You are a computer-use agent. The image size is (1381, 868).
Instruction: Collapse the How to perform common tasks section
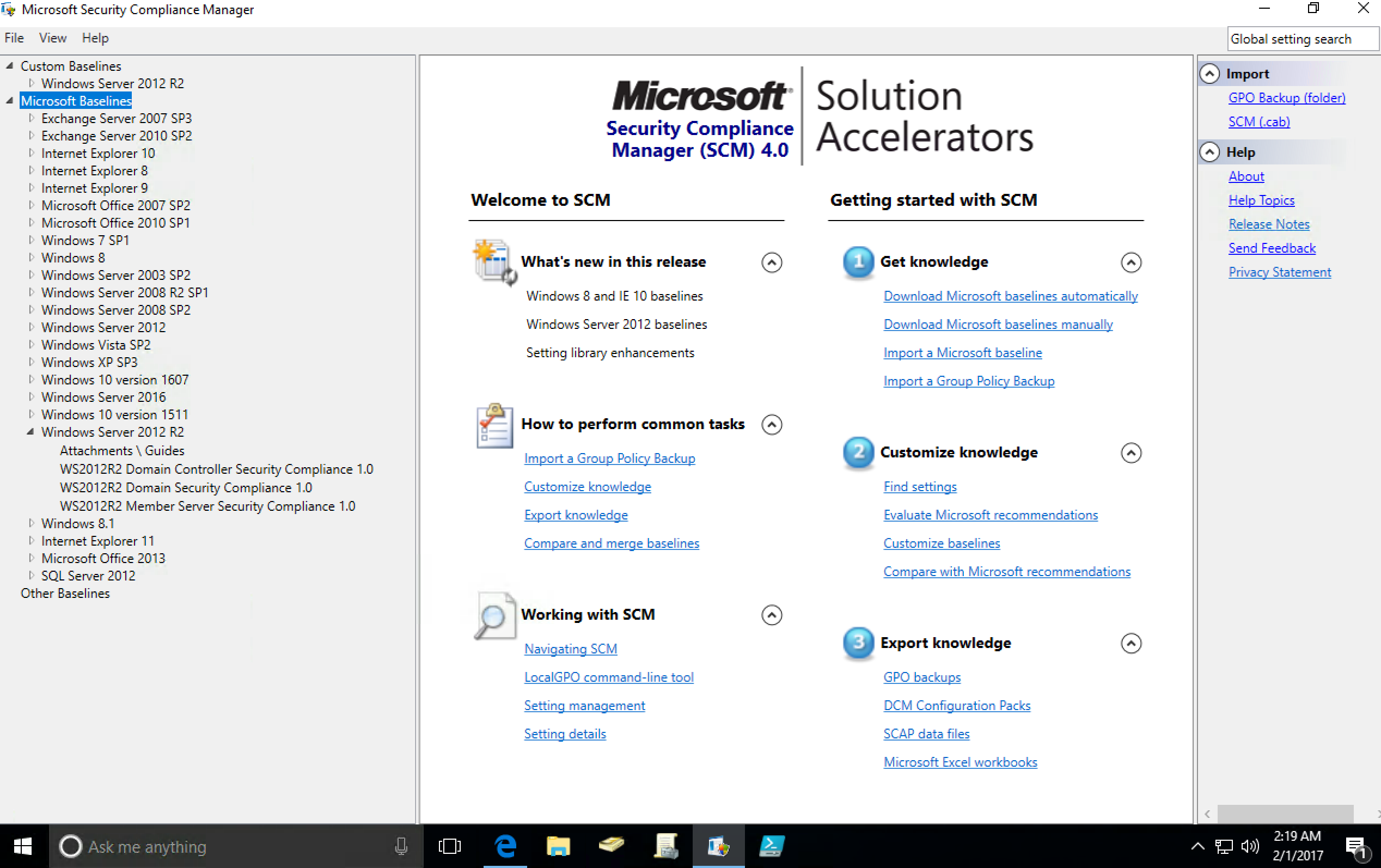click(x=772, y=425)
